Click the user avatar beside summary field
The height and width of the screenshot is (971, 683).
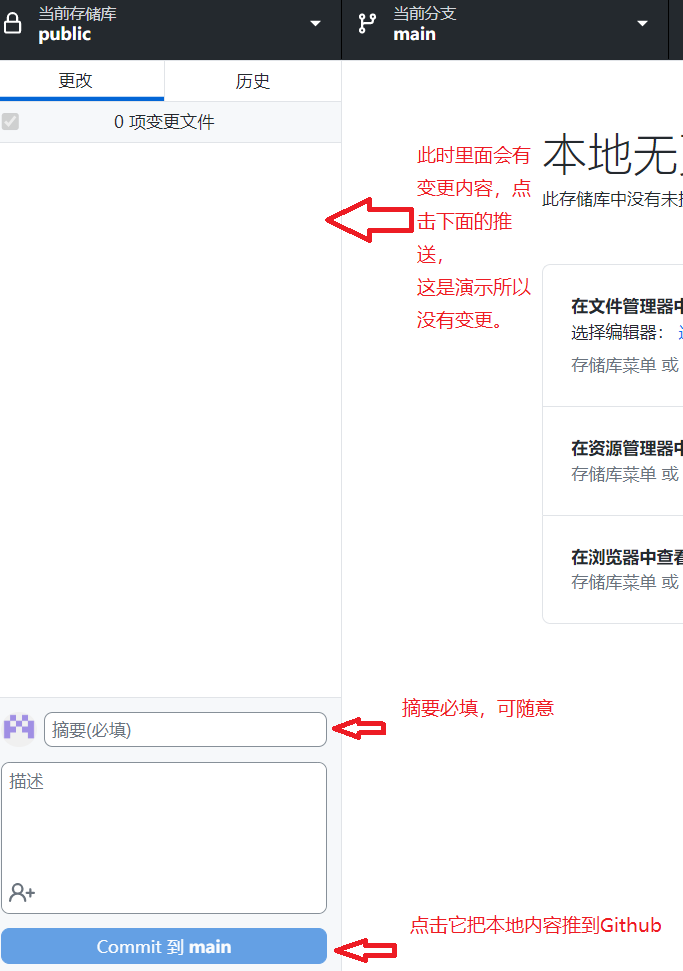click(19, 728)
